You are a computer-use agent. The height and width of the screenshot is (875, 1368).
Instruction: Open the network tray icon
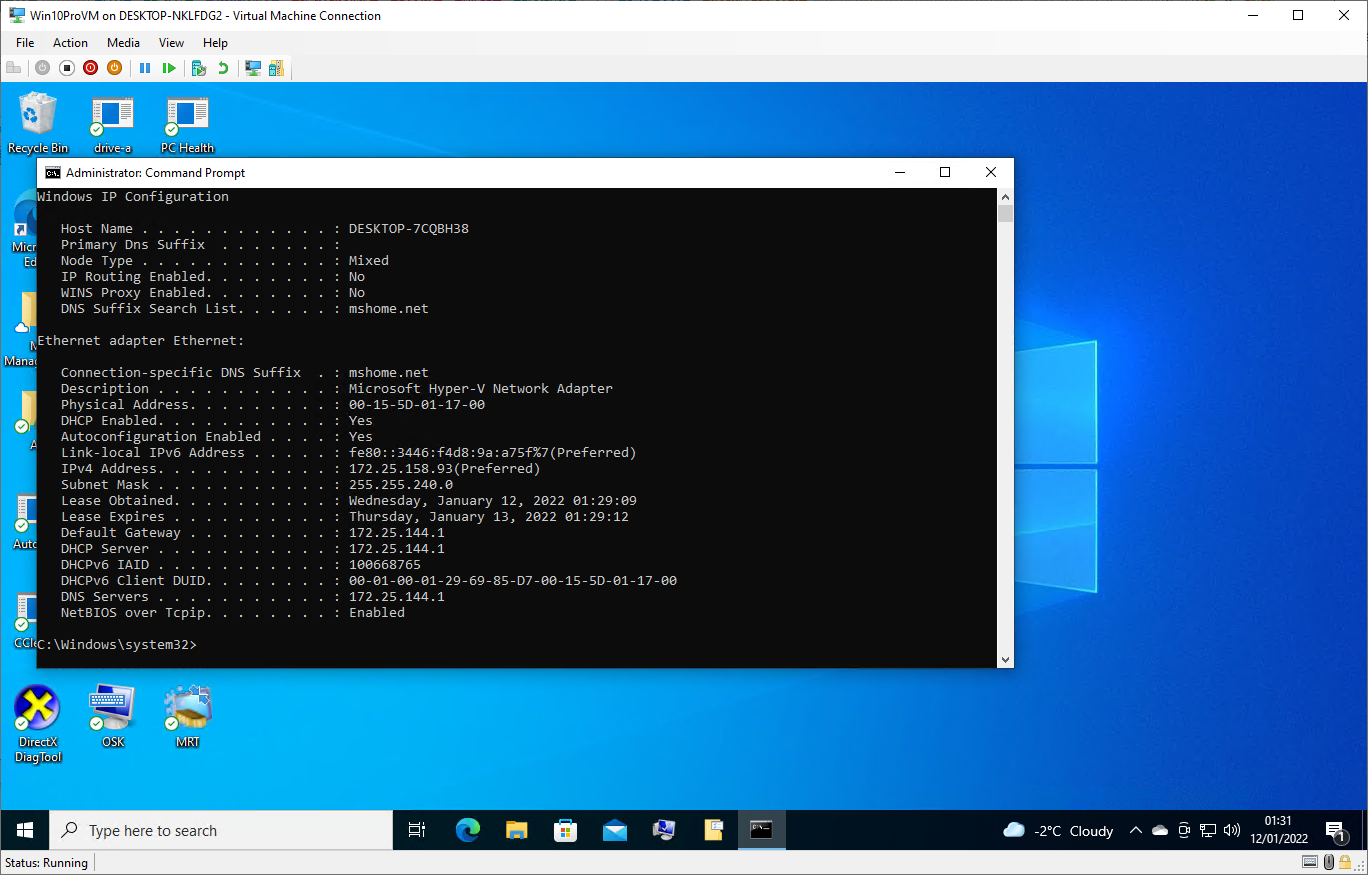(1208, 830)
